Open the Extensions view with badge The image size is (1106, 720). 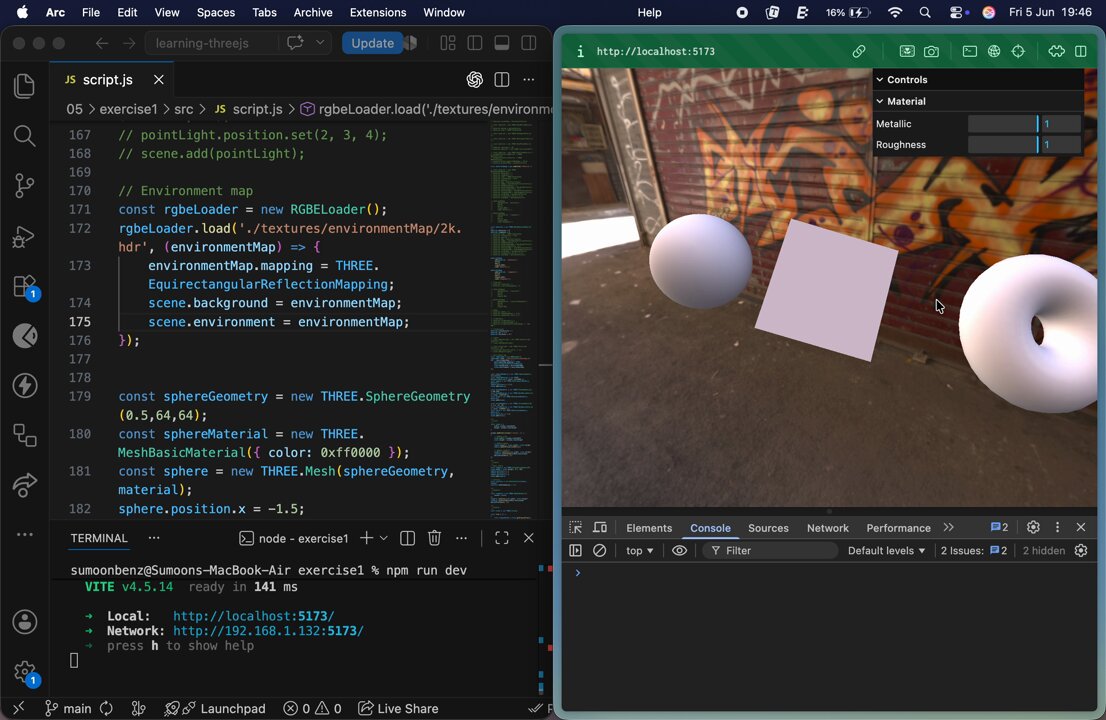coord(25,287)
